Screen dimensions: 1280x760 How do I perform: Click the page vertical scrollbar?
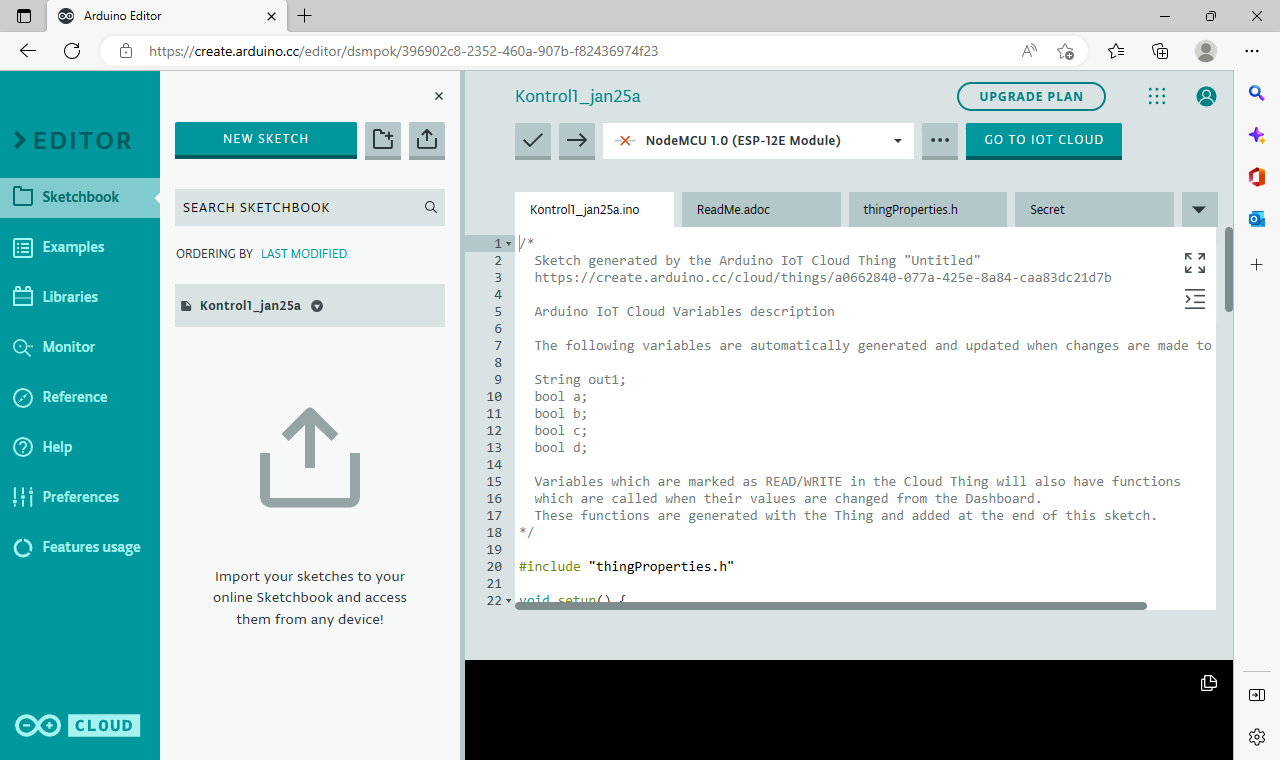click(x=1228, y=270)
